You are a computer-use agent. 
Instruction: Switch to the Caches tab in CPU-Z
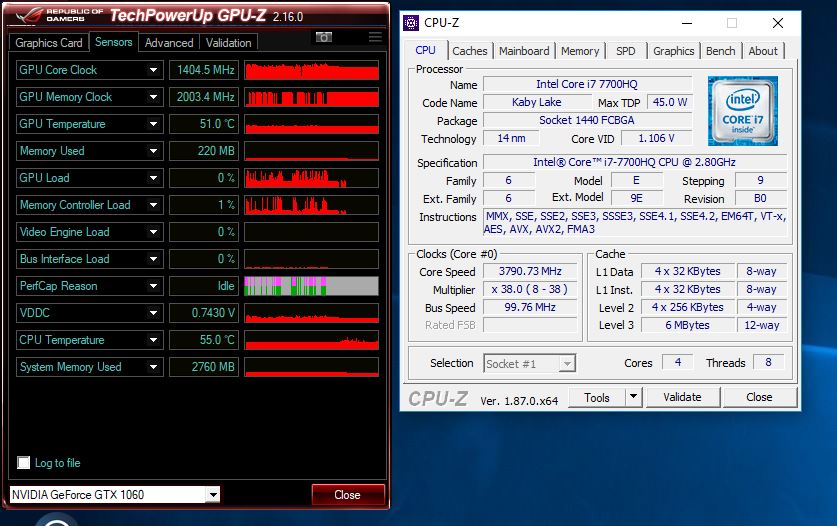[470, 51]
